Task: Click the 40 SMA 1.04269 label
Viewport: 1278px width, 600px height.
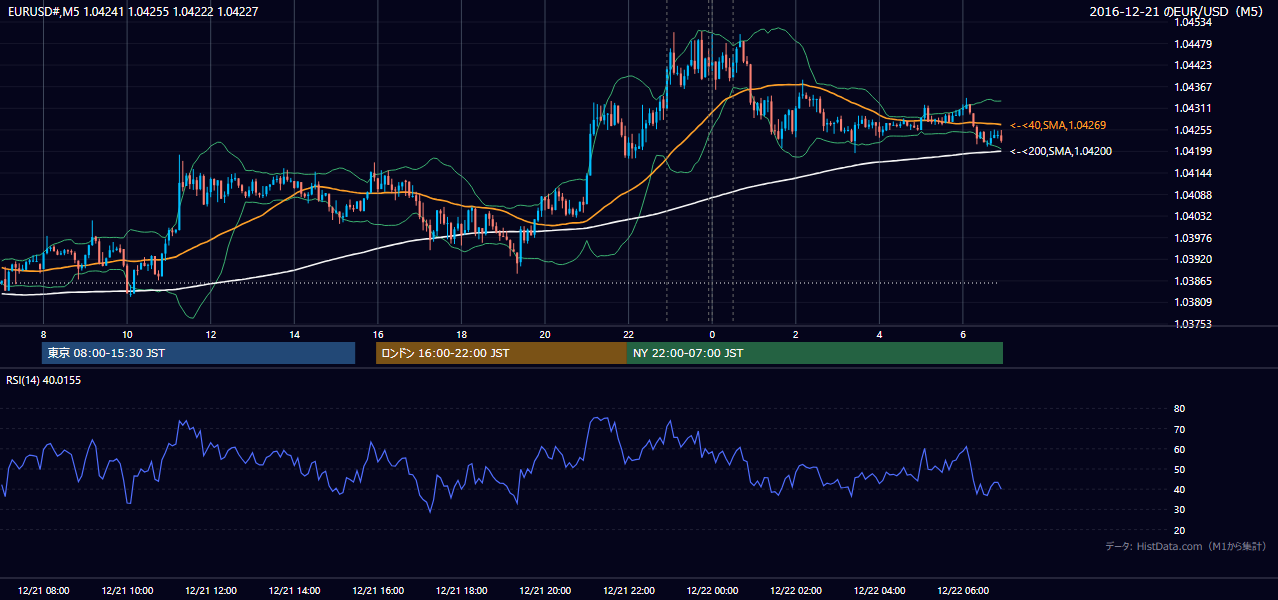Action: click(x=1058, y=125)
